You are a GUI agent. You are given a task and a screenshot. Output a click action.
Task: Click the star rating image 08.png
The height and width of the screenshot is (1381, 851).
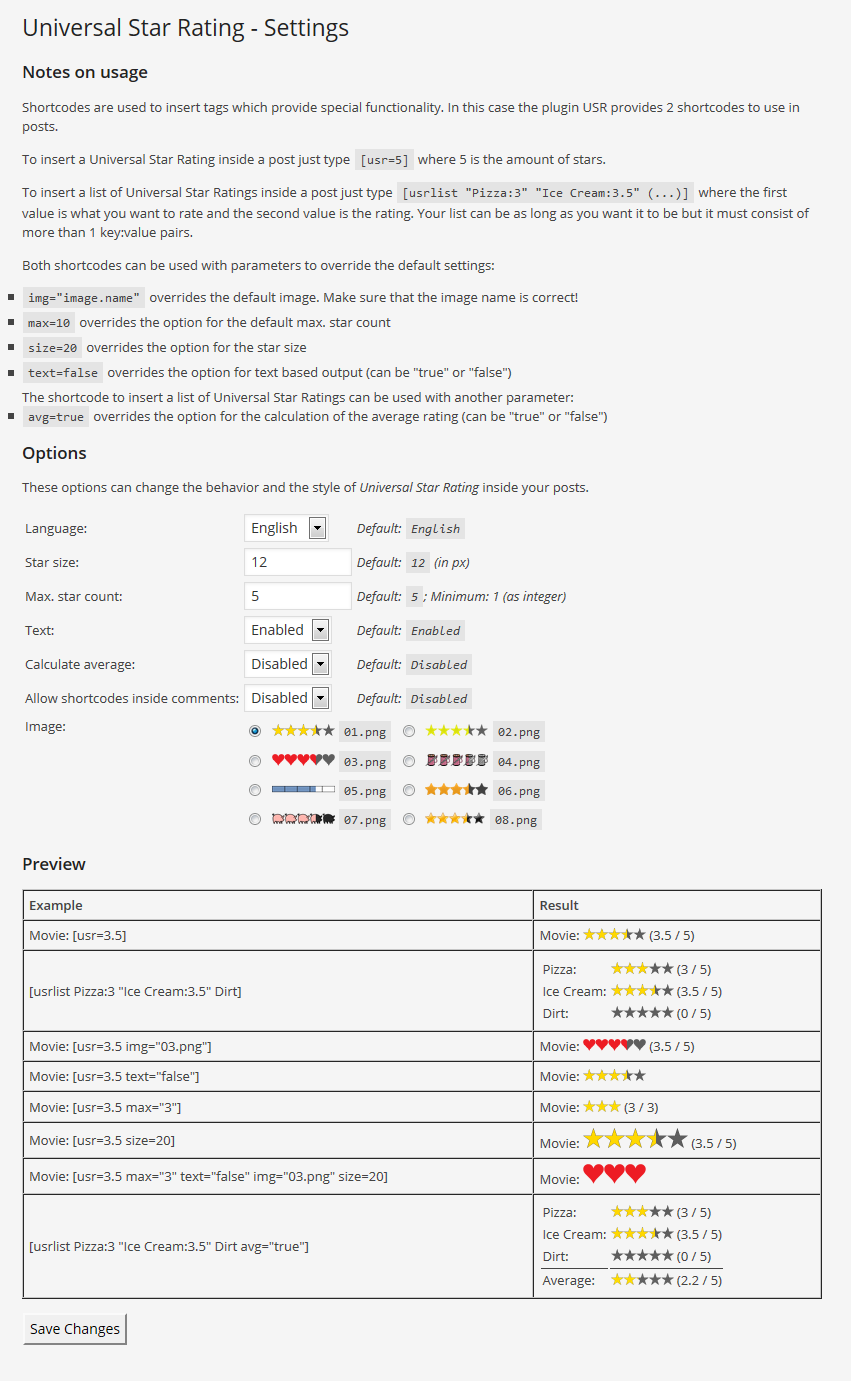455,819
